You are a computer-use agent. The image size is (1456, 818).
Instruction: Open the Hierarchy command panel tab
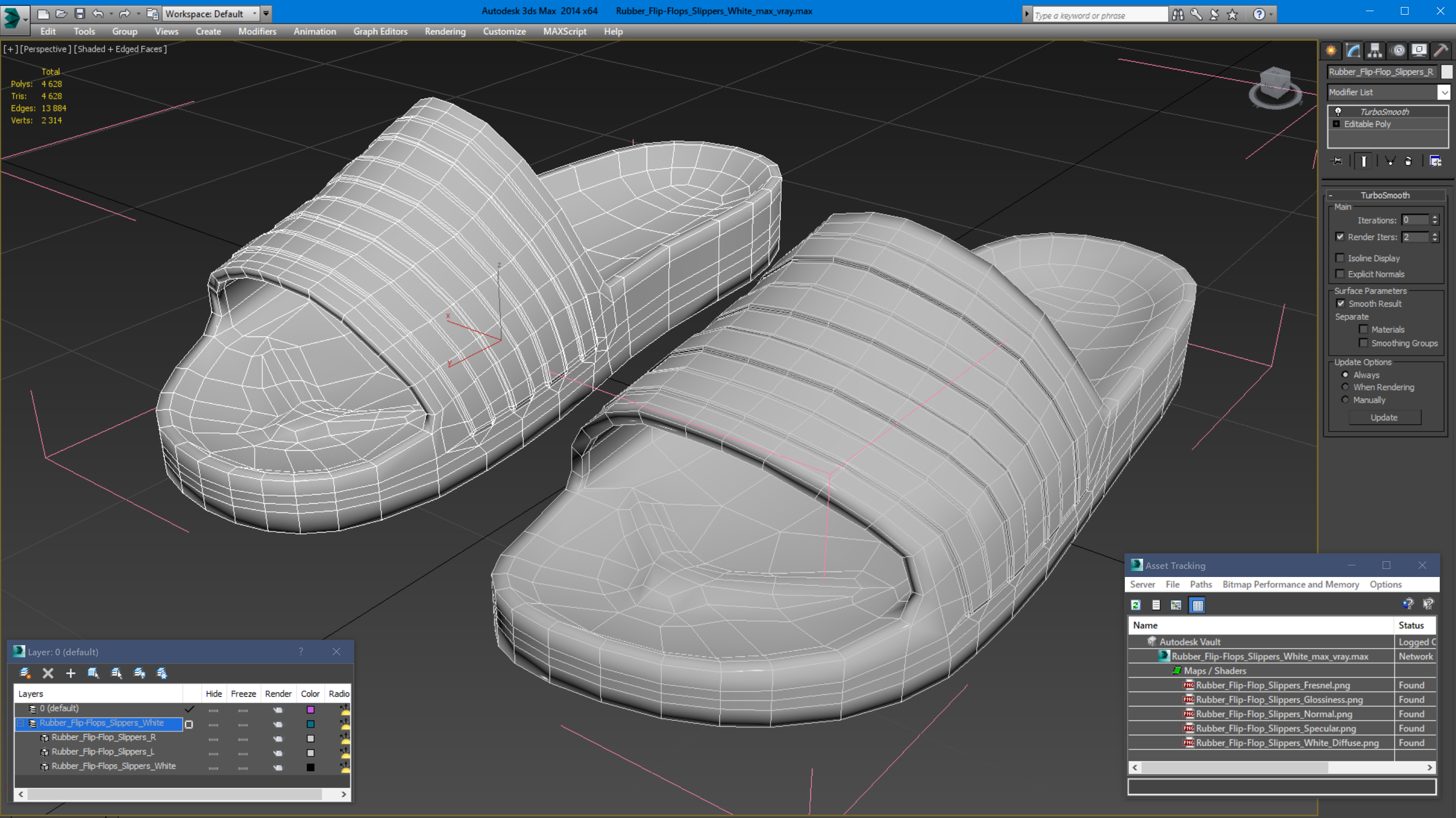pos(1375,51)
